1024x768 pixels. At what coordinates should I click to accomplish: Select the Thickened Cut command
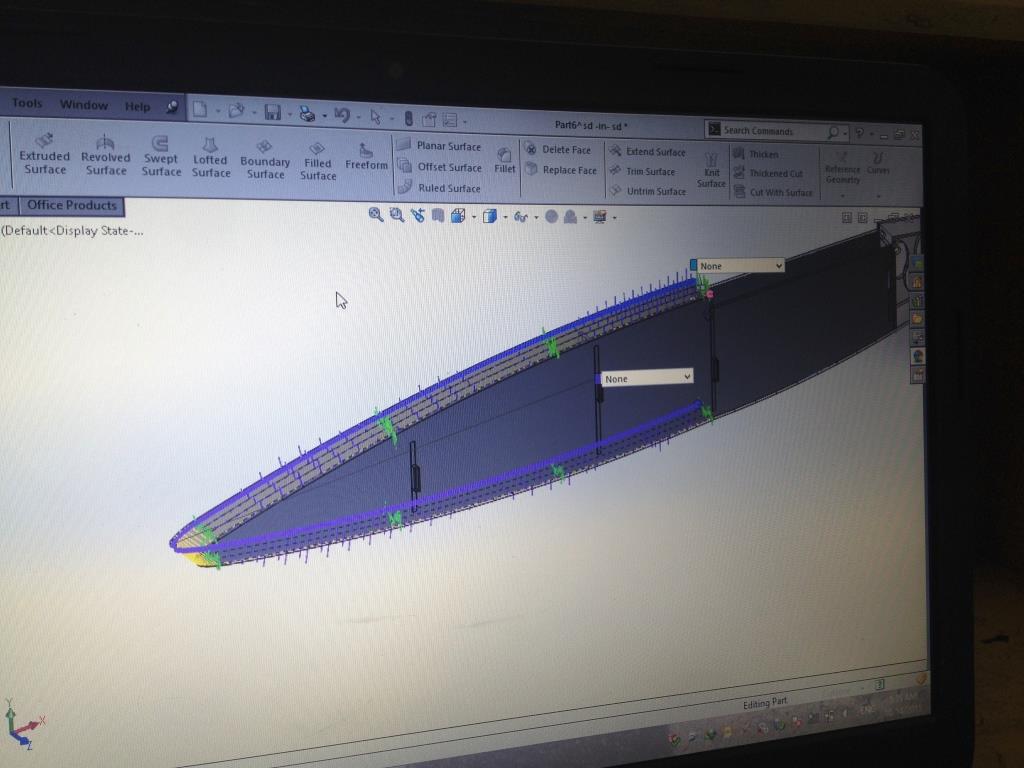click(768, 173)
